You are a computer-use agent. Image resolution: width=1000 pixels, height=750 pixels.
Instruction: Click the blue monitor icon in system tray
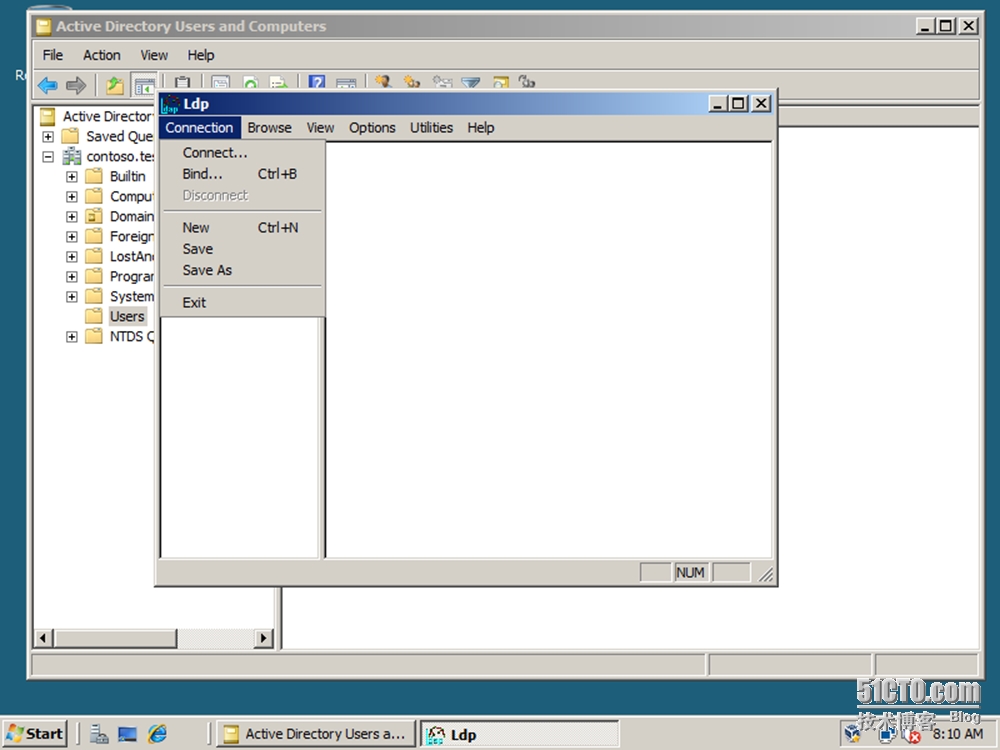(886, 735)
